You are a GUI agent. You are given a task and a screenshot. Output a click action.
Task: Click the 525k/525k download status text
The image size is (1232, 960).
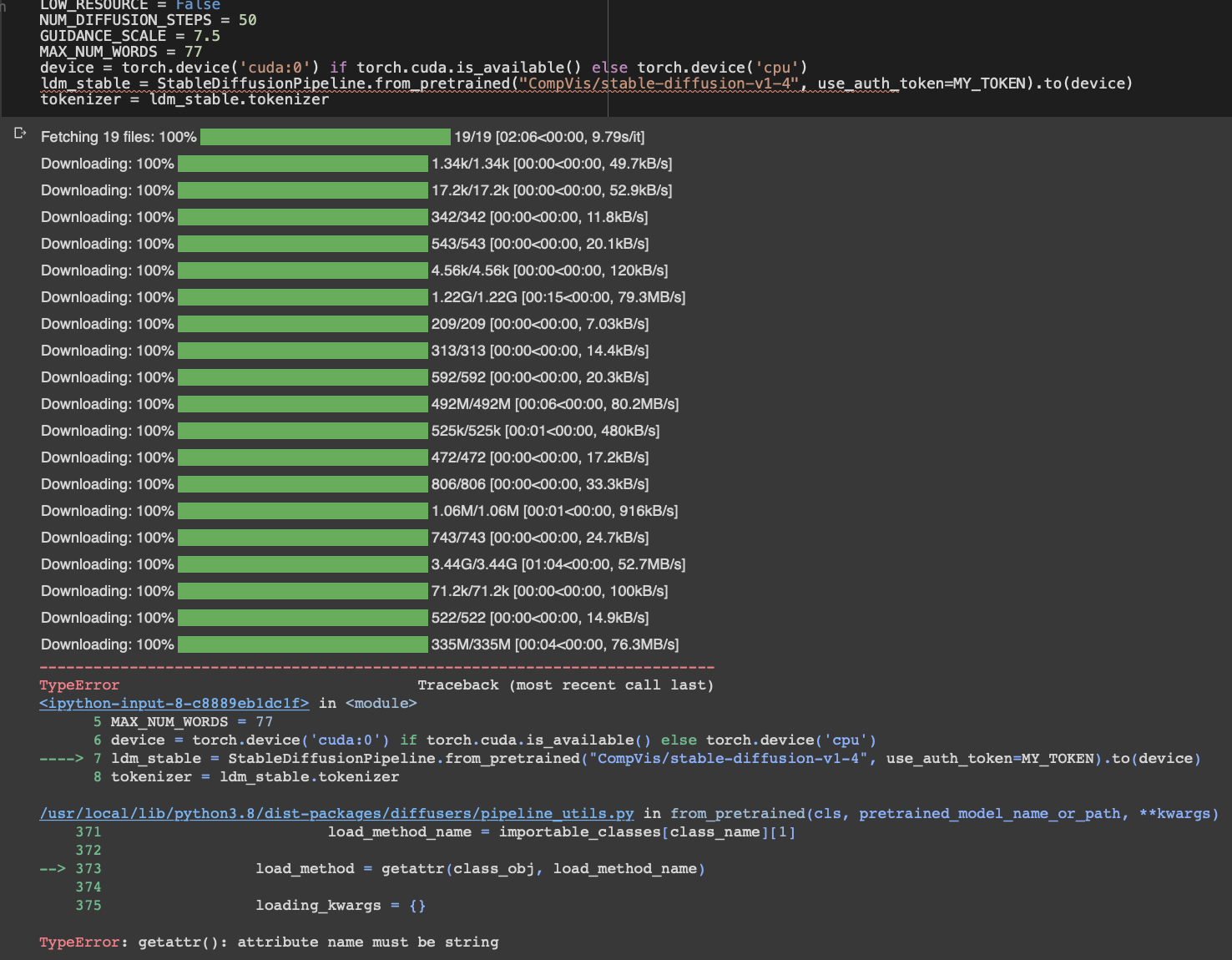(546, 431)
